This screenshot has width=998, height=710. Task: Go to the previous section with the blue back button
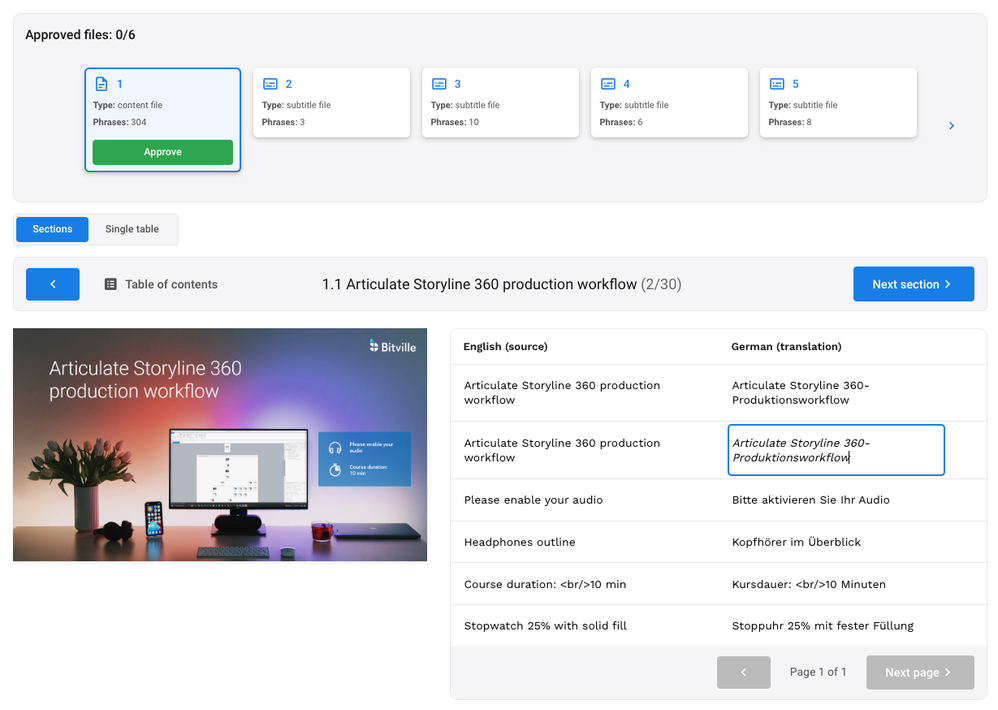pos(53,284)
